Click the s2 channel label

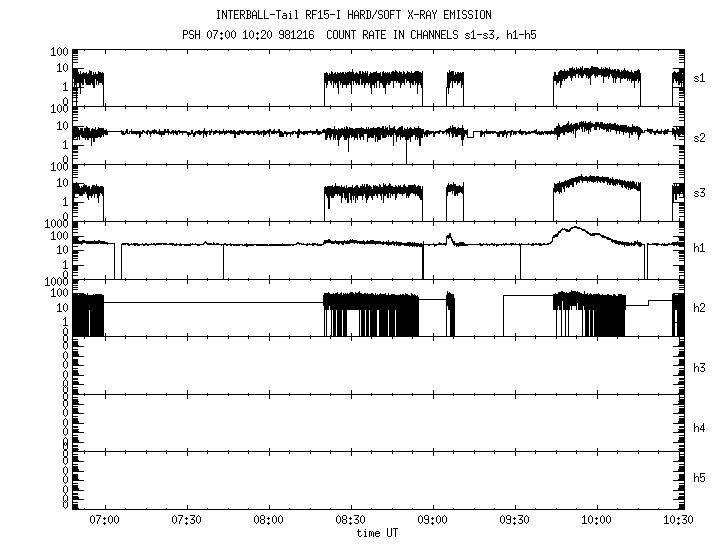[700, 137]
